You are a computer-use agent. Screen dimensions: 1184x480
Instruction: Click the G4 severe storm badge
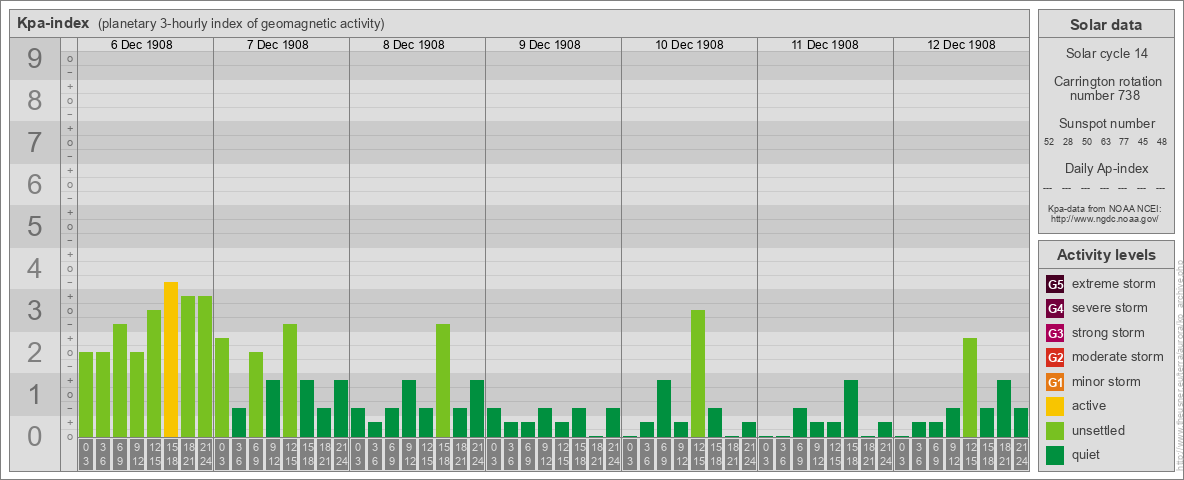tap(1055, 309)
